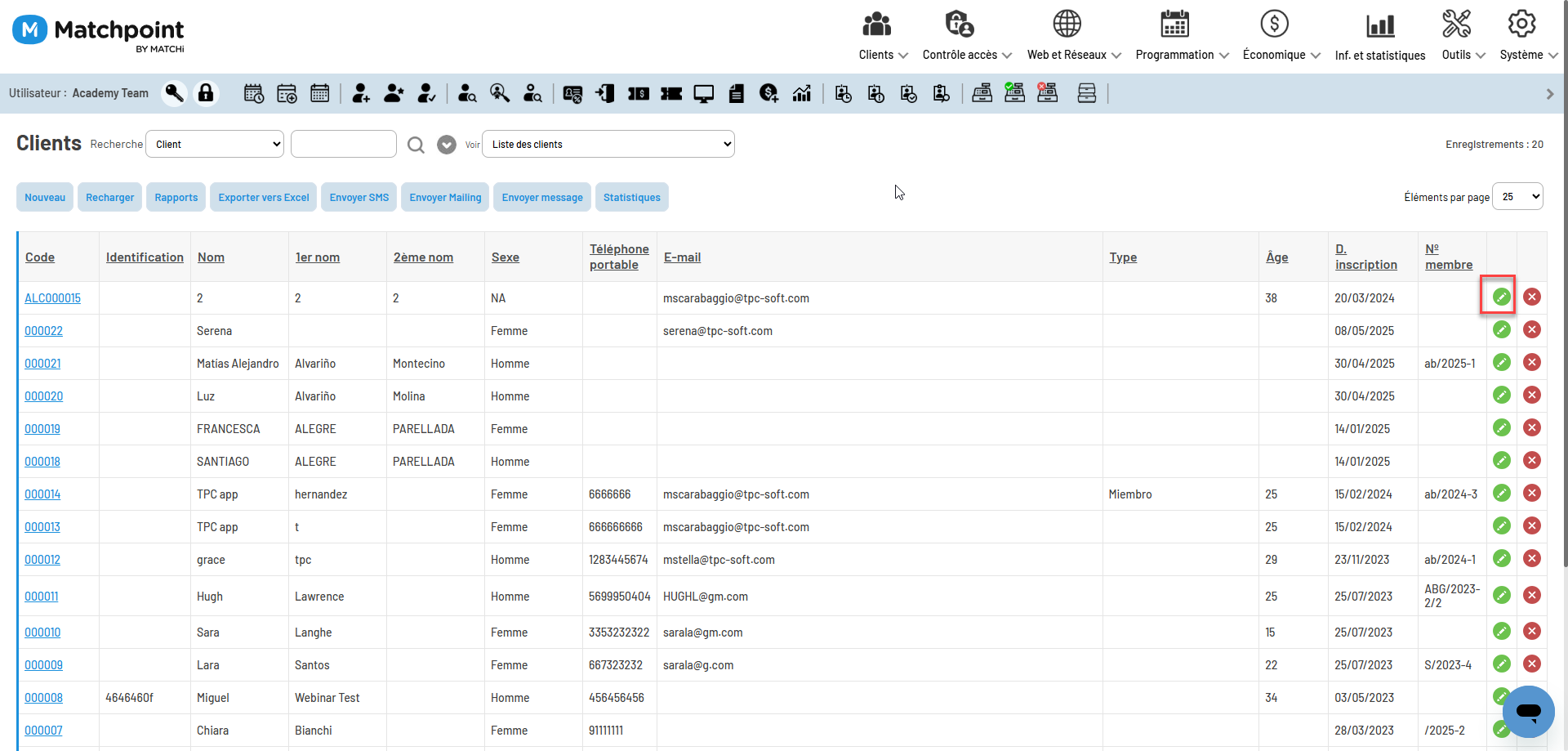Viewport: 1568px width, 751px height.
Task: Open the Web et Réseaux menu
Action: click(x=1074, y=36)
